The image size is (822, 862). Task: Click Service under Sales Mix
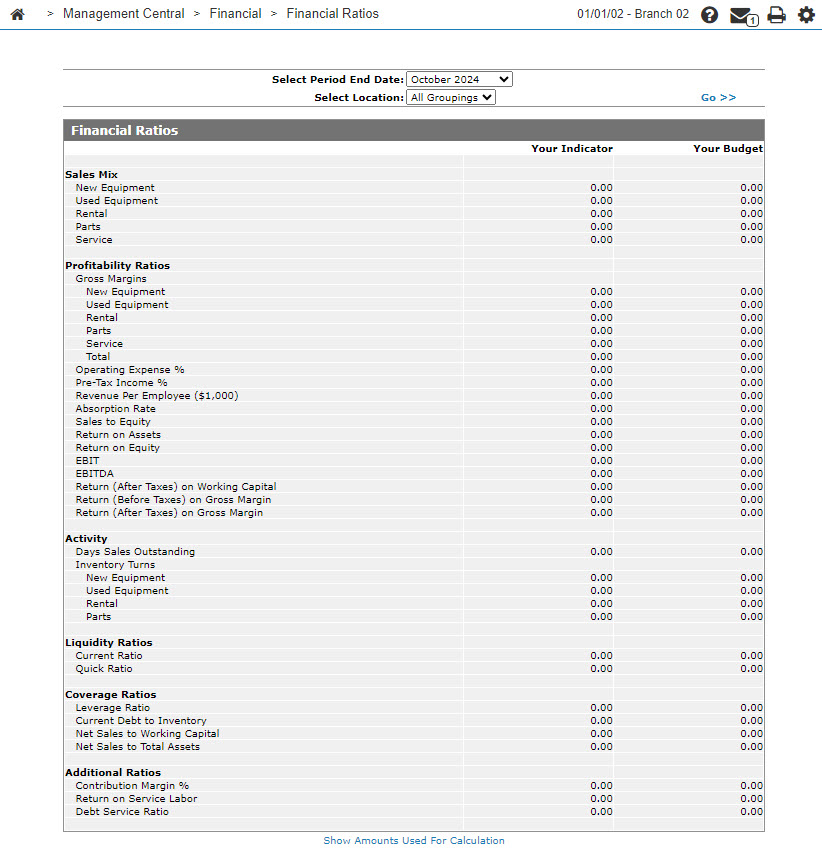pyautogui.click(x=94, y=240)
